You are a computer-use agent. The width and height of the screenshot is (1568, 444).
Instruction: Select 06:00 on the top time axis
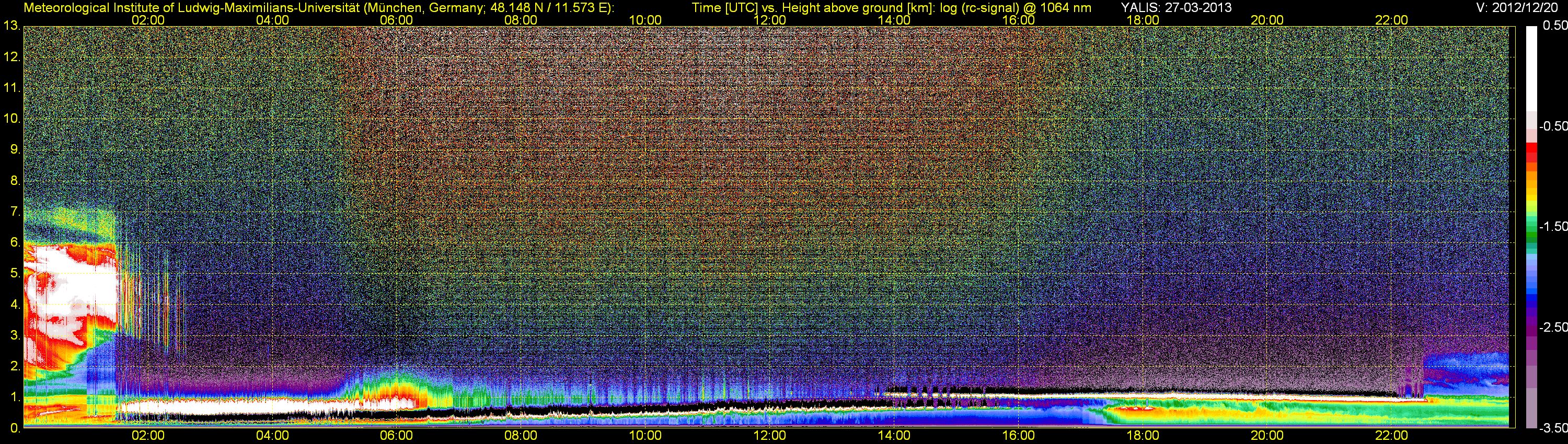pos(396,20)
